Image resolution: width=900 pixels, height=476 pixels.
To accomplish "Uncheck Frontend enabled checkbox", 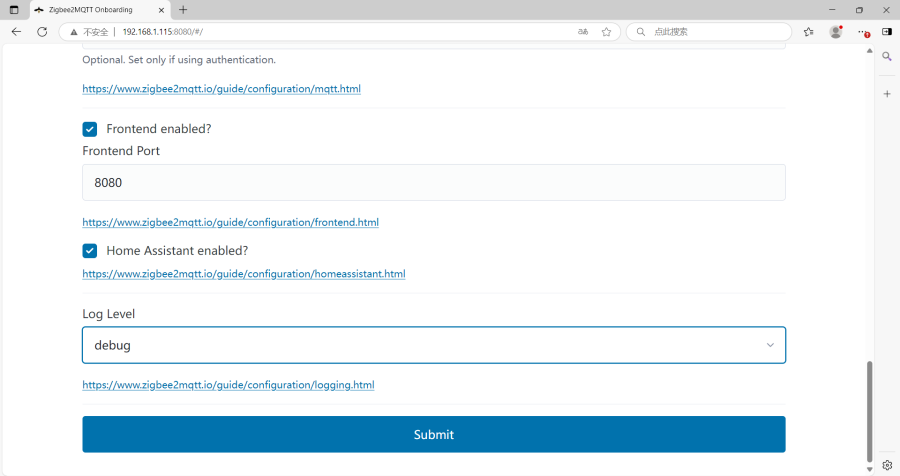I will 90,129.
